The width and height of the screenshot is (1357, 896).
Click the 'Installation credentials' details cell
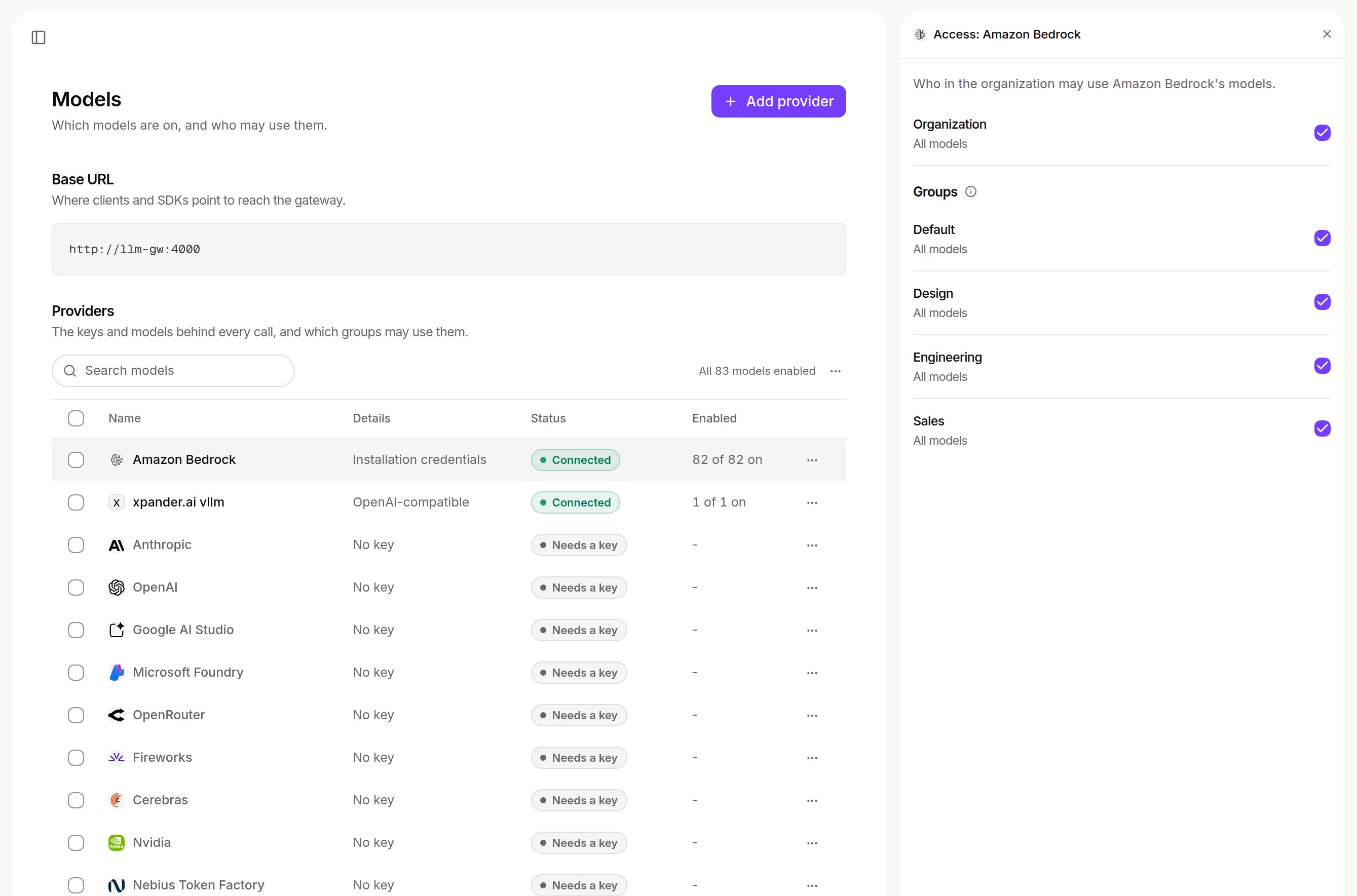420,460
